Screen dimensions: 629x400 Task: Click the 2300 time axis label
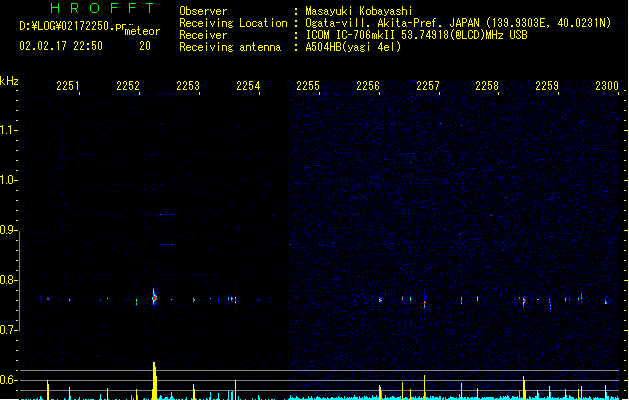[607, 86]
